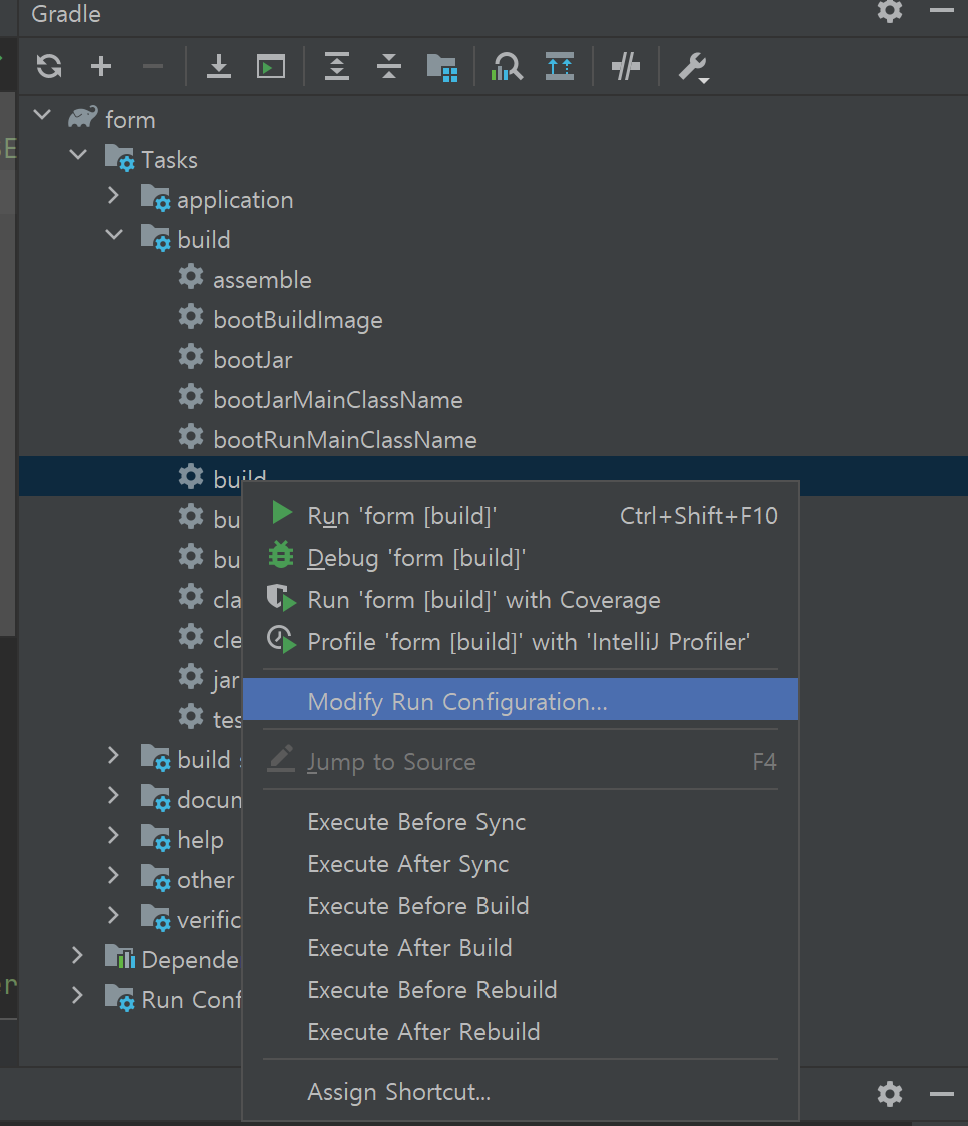Viewport: 968px width, 1126px height.
Task: Click the Coverage shield icon
Action: click(x=281, y=597)
